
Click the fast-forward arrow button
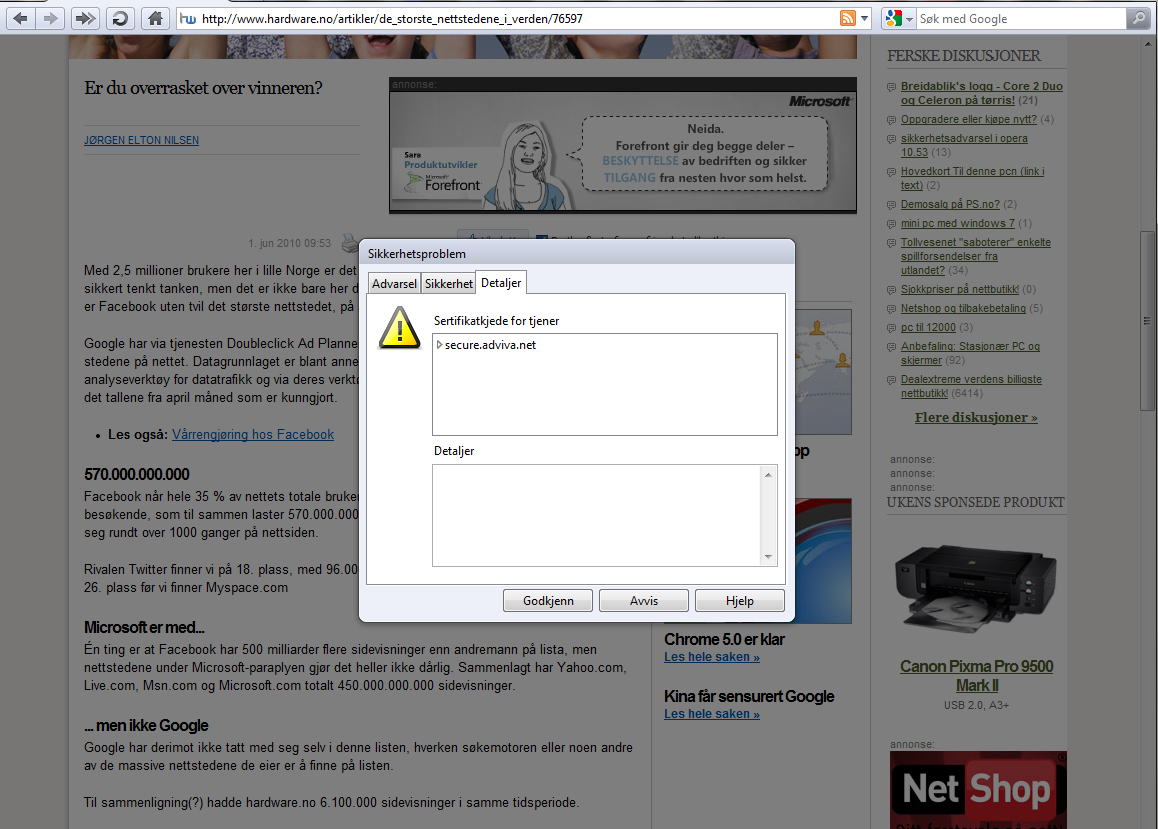[x=85, y=18]
